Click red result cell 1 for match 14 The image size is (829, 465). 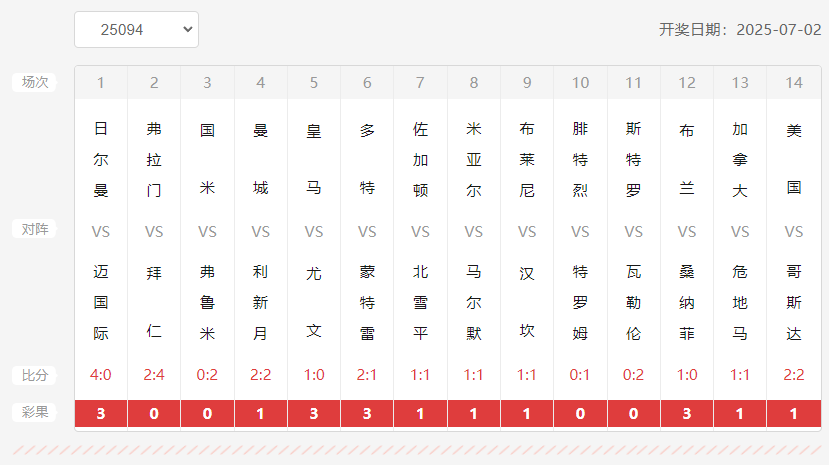click(794, 413)
